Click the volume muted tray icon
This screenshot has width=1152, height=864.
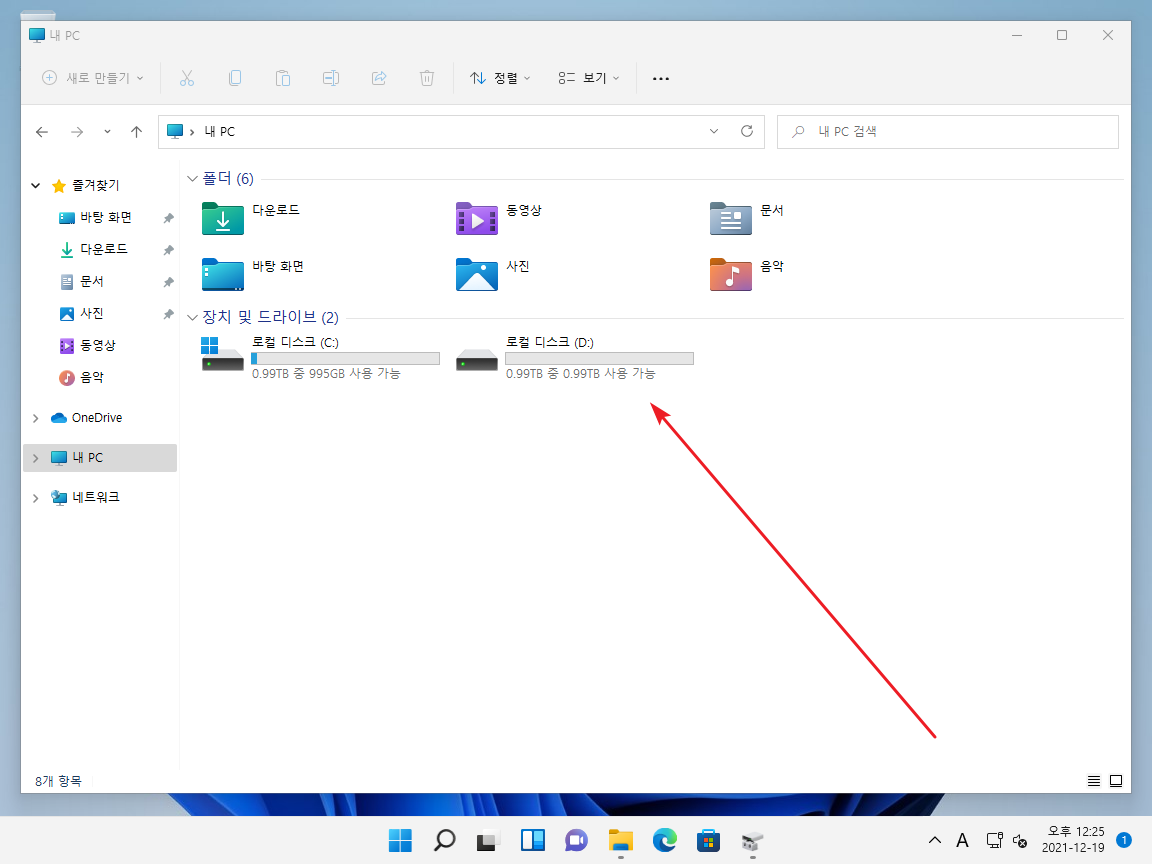tap(1020, 840)
